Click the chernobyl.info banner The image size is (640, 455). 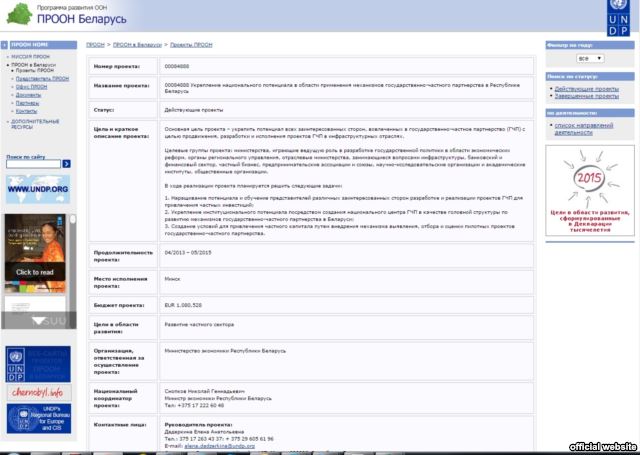point(37,393)
